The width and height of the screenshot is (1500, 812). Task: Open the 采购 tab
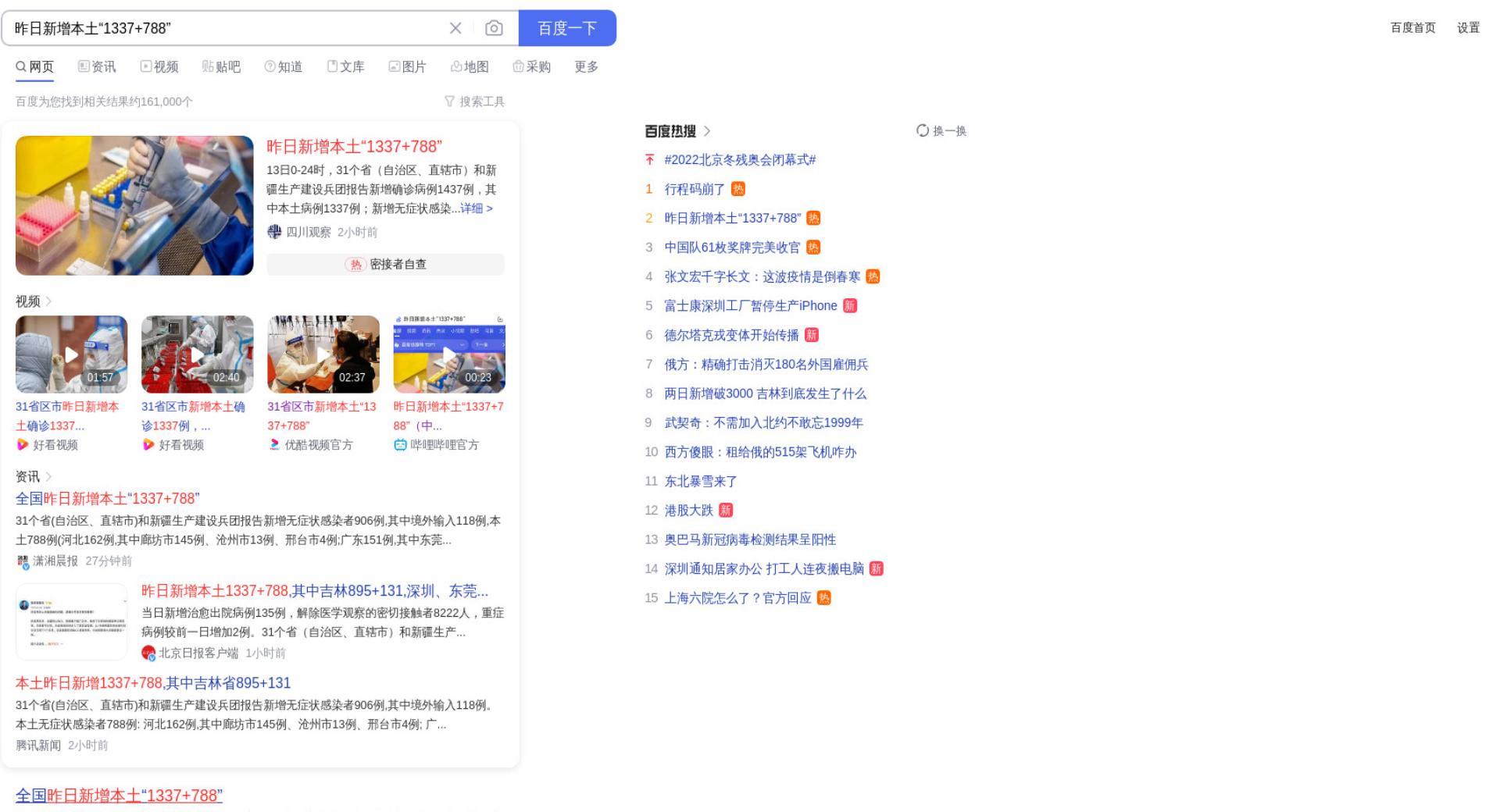coord(532,67)
